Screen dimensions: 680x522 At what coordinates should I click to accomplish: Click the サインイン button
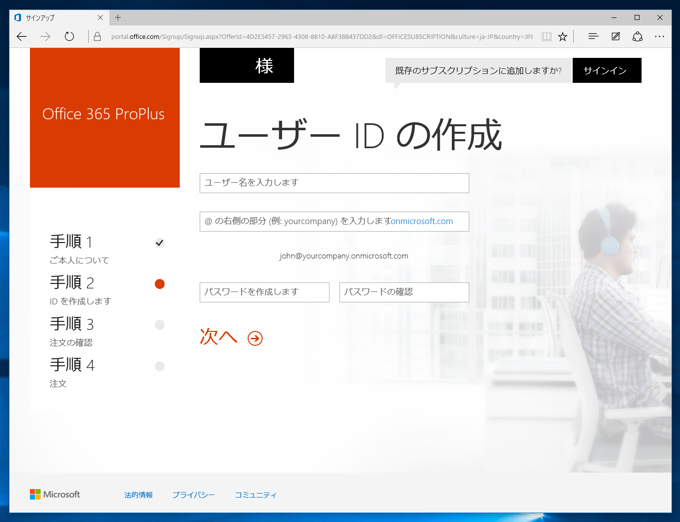[x=607, y=70]
